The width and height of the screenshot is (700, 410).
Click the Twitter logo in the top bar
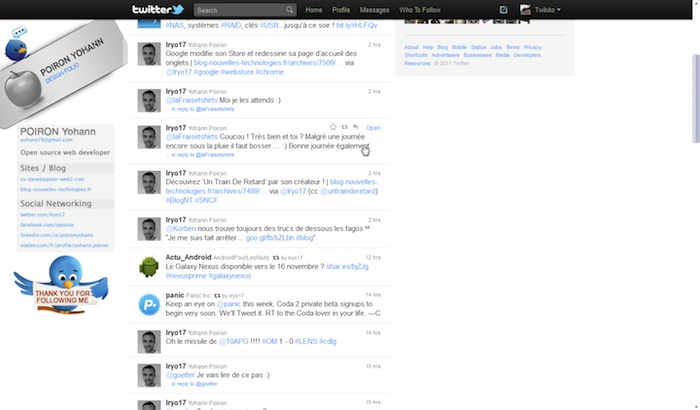pos(159,10)
